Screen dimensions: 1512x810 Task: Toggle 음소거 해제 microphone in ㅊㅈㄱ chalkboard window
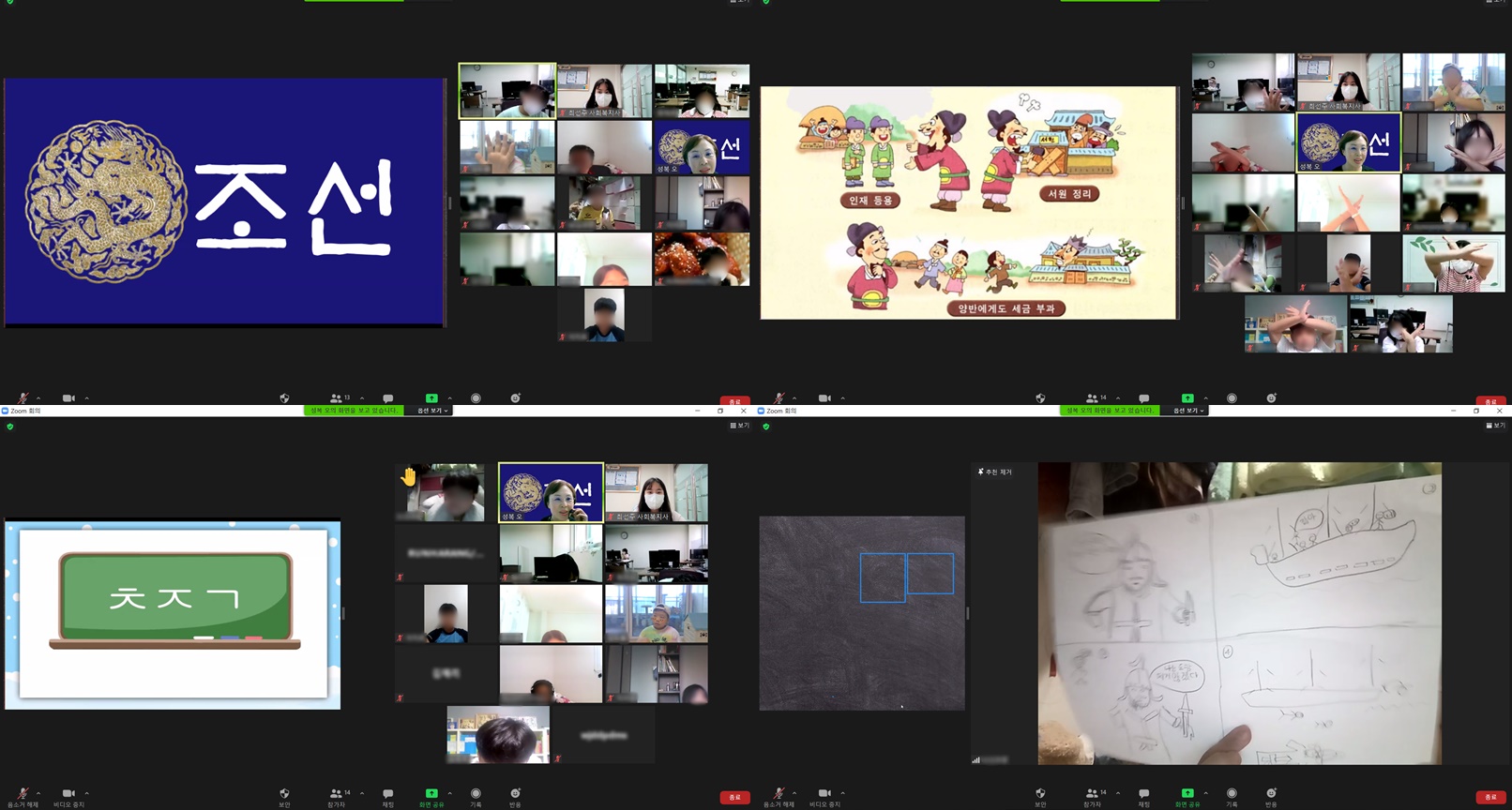[x=23, y=794]
